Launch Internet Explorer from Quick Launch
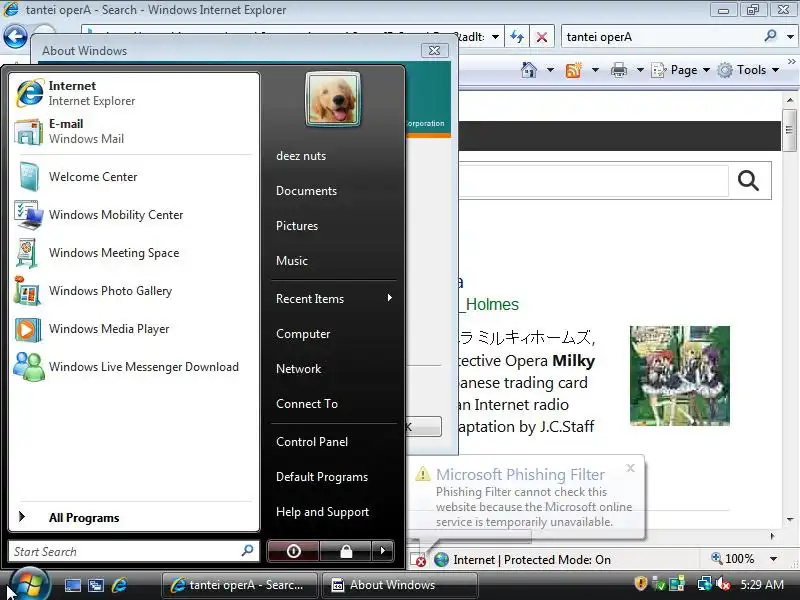Viewport: 800px width, 600px height. pos(119,585)
